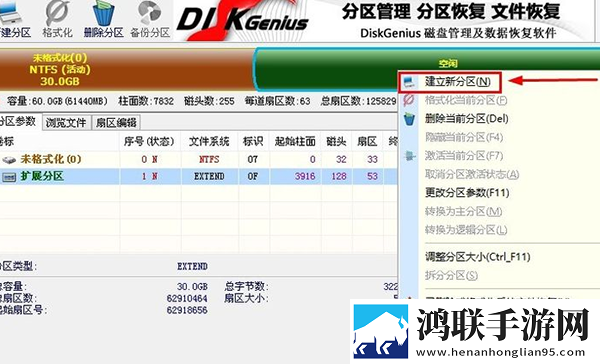Click the 文件系统 column header

tap(209, 142)
